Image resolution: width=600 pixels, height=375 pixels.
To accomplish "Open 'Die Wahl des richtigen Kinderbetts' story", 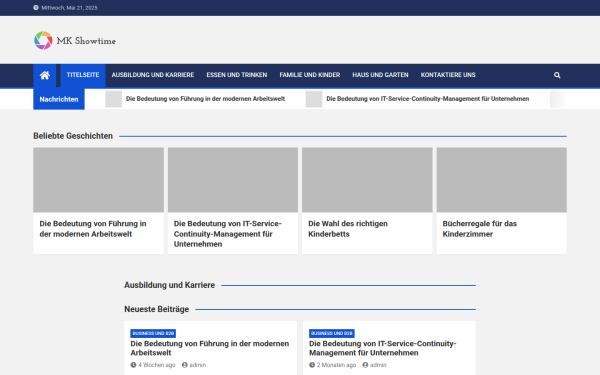I will pyautogui.click(x=348, y=229).
